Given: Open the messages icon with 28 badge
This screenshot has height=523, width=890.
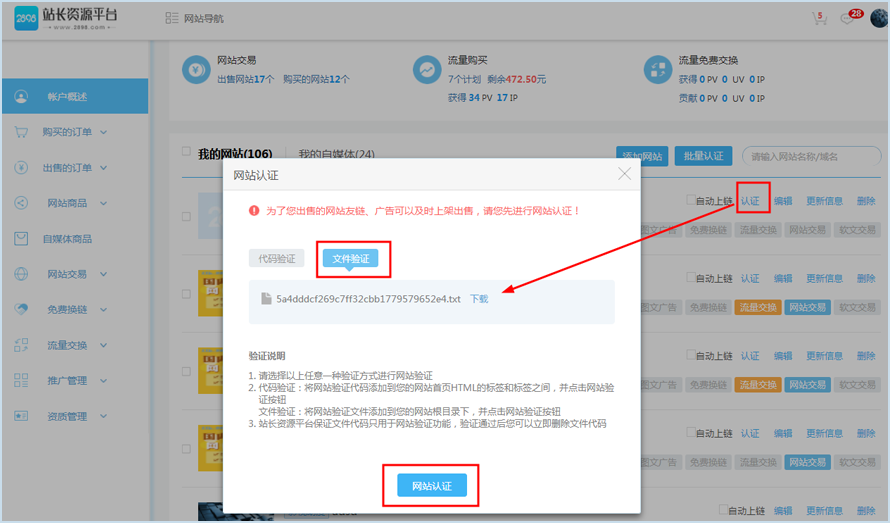Looking at the screenshot, I should point(848,20).
